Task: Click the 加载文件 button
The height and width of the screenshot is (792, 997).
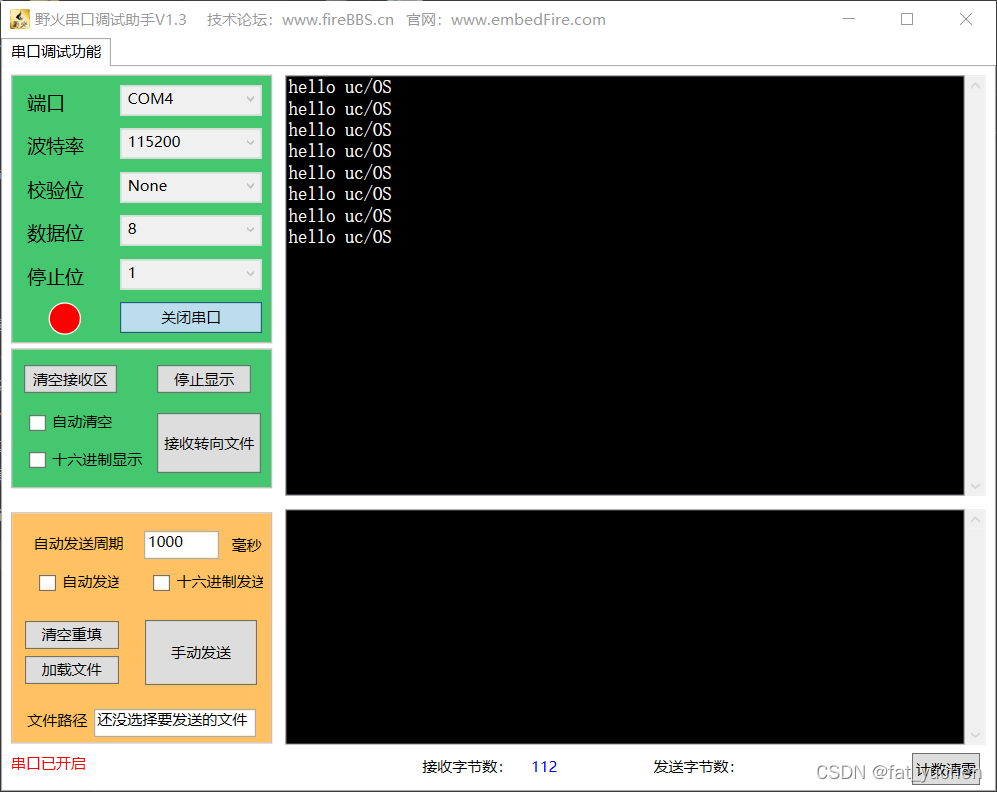Action: click(x=72, y=670)
